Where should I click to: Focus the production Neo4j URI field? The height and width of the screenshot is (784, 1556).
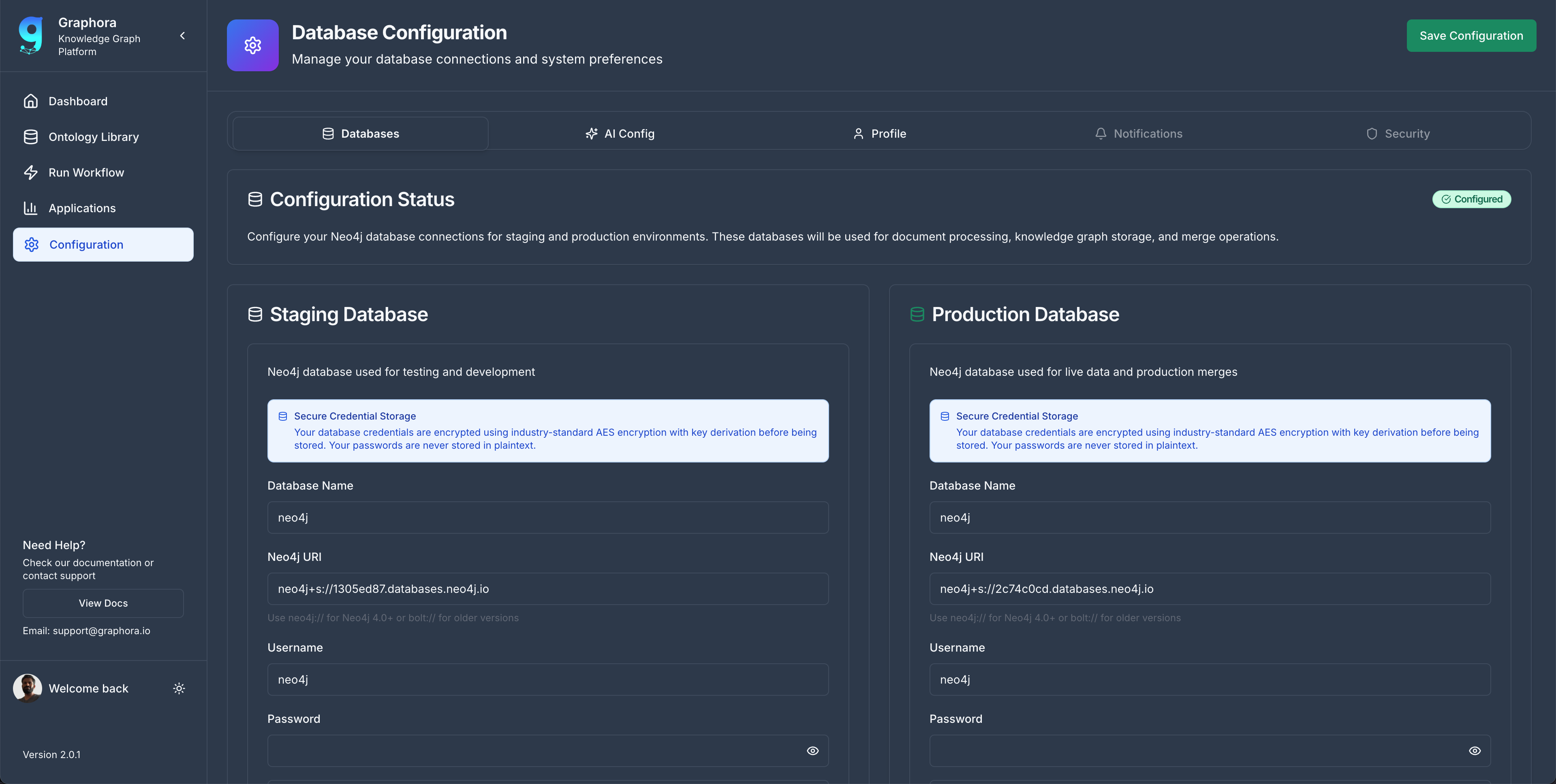click(x=1210, y=588)
